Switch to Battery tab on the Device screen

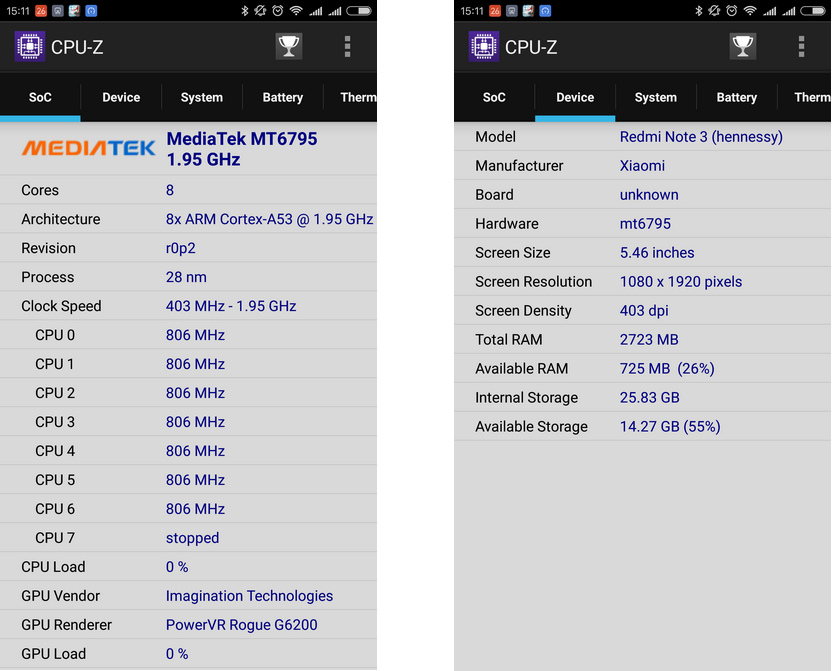(737, 97)
